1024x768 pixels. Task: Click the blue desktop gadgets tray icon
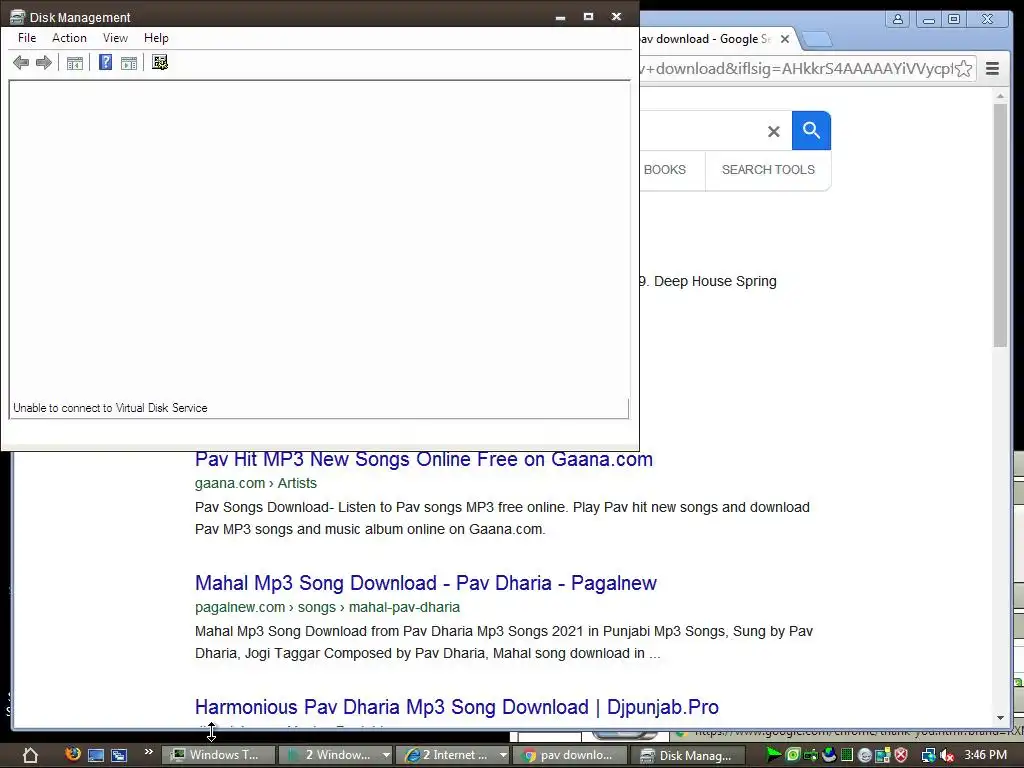click(x=883, y=756)
